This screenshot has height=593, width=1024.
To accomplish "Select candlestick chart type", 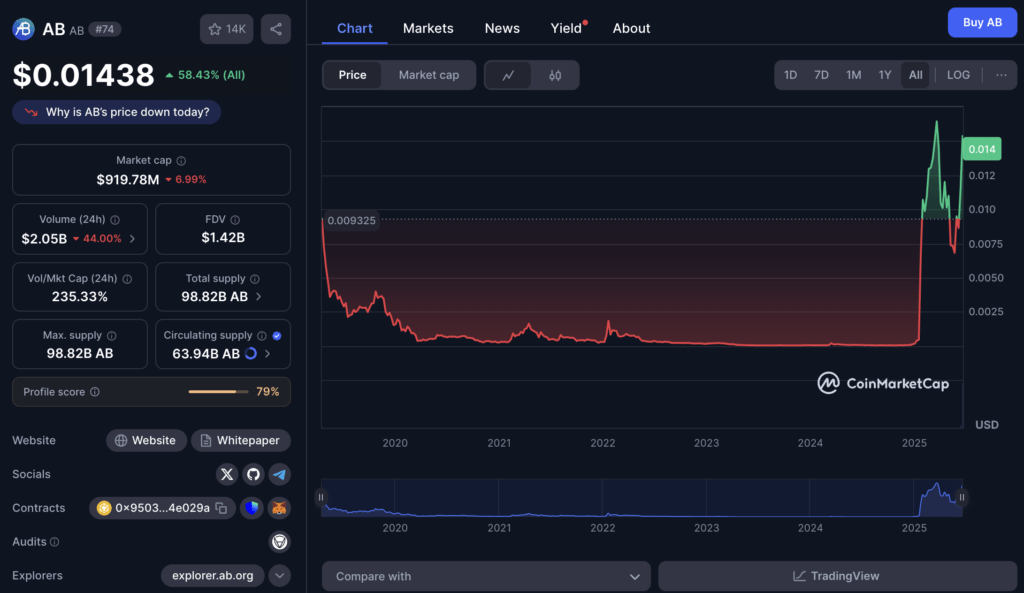I will tap(555, 75).
